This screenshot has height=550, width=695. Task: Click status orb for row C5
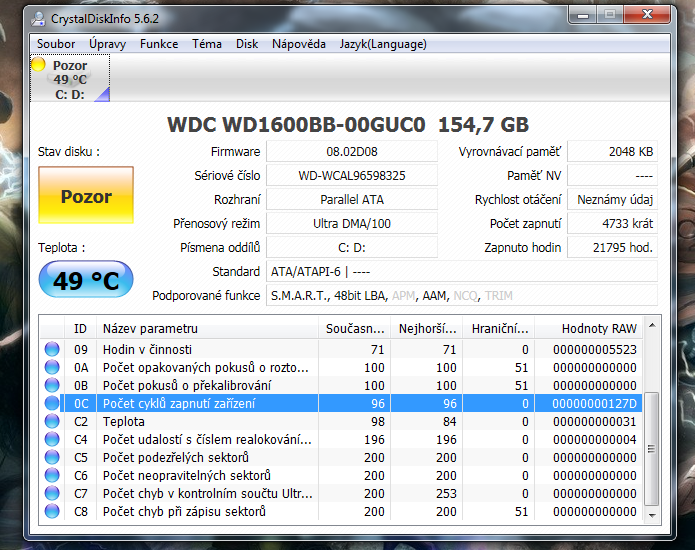(52, 457)
